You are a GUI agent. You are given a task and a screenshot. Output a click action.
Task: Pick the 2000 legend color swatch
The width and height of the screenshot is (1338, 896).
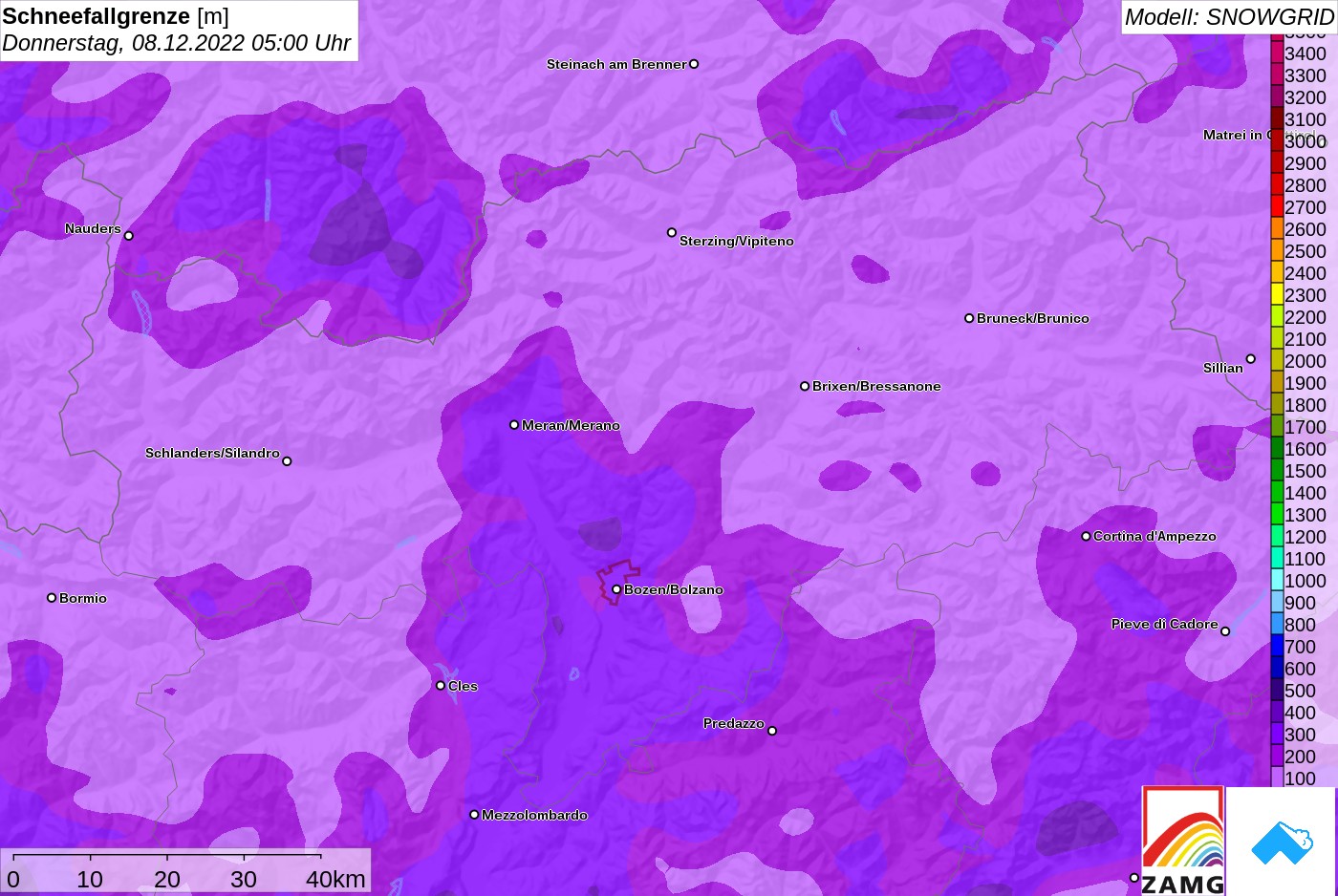pyautogui.click(x=1277, y=361)
